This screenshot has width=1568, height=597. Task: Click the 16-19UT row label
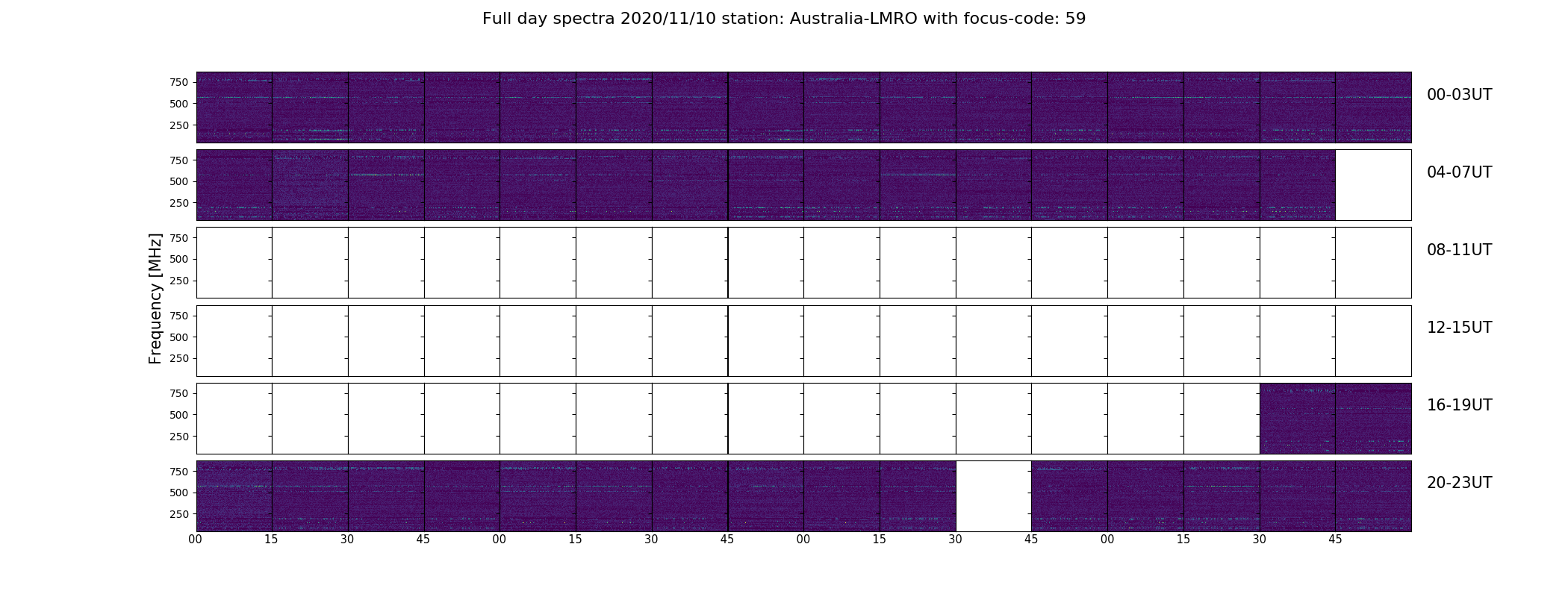click(1459, 405)
